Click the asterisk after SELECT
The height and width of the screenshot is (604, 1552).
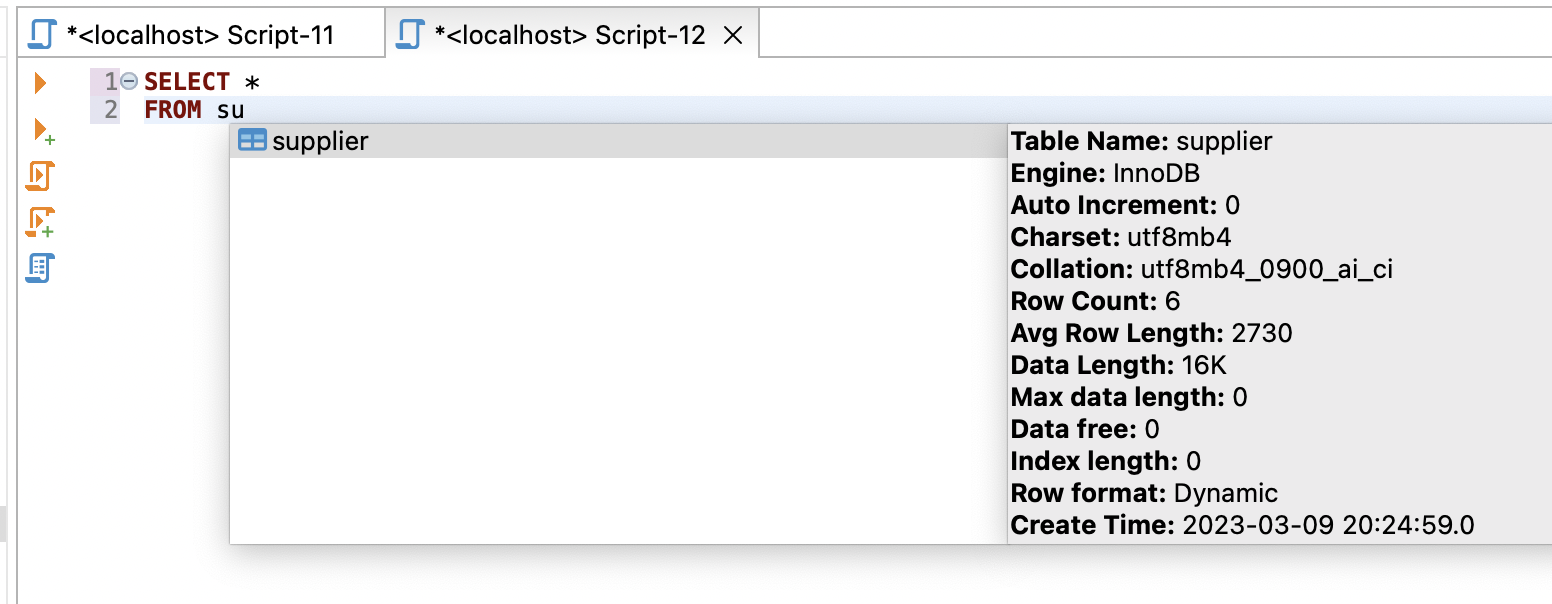(253, 83)
